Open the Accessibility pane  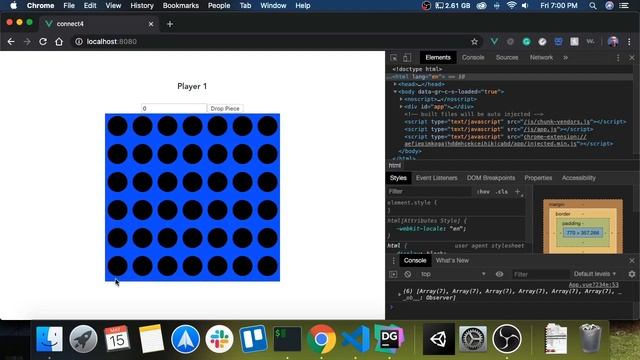[578, 178]
